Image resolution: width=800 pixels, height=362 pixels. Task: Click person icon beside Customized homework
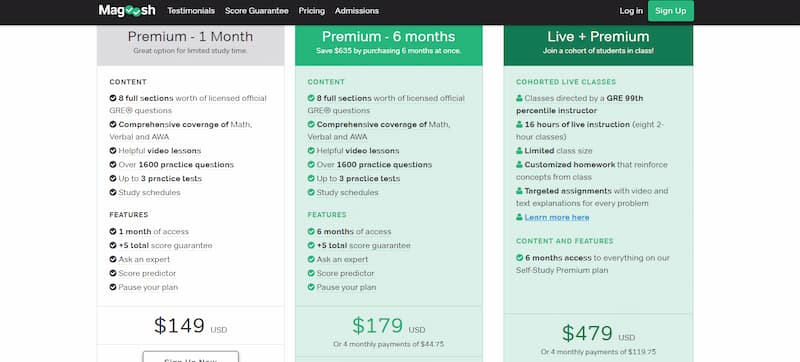pos(519,165)
